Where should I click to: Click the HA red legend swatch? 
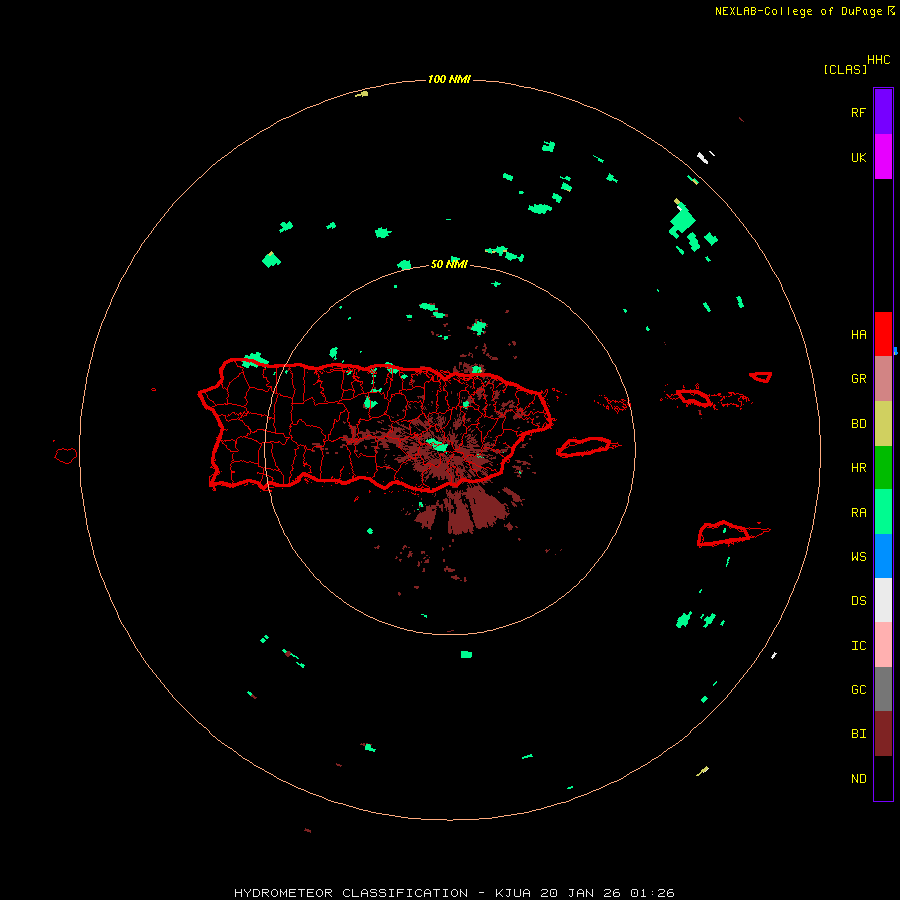tap(883, 334)
